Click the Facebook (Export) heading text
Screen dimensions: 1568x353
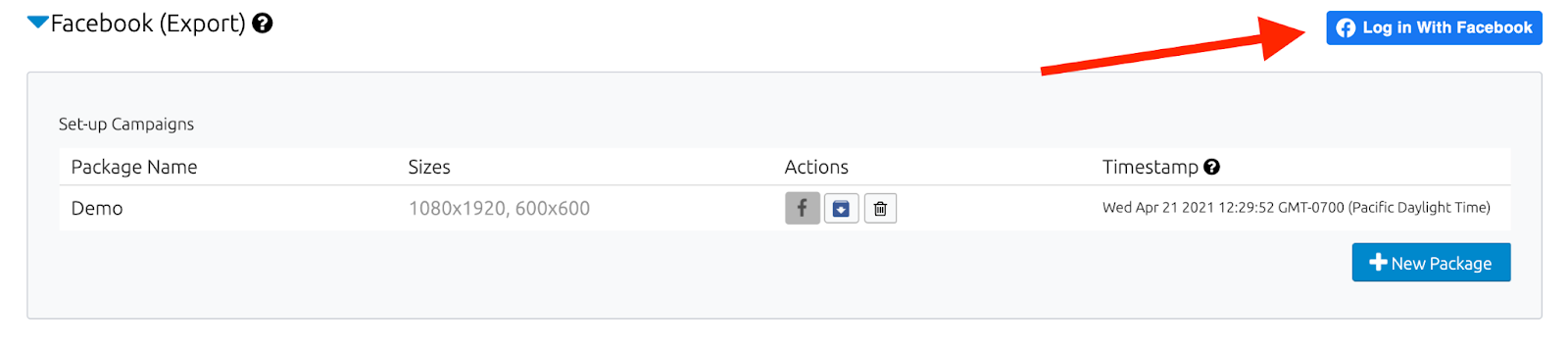[148, 23]
